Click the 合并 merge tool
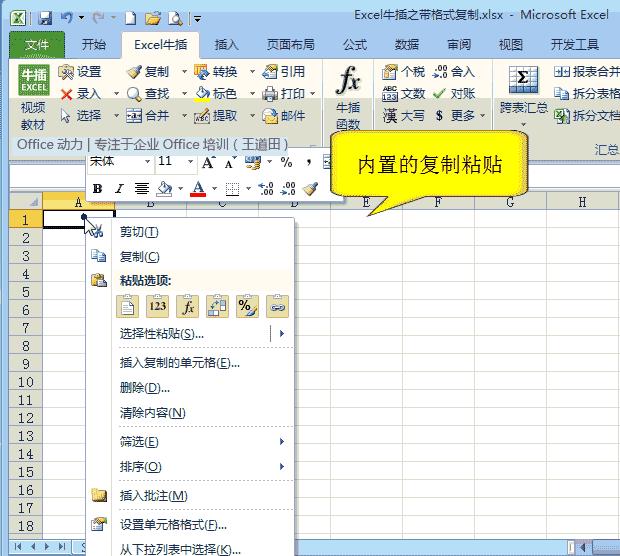The height and width of the screenshot is (556, 620). tap(148, 116)
